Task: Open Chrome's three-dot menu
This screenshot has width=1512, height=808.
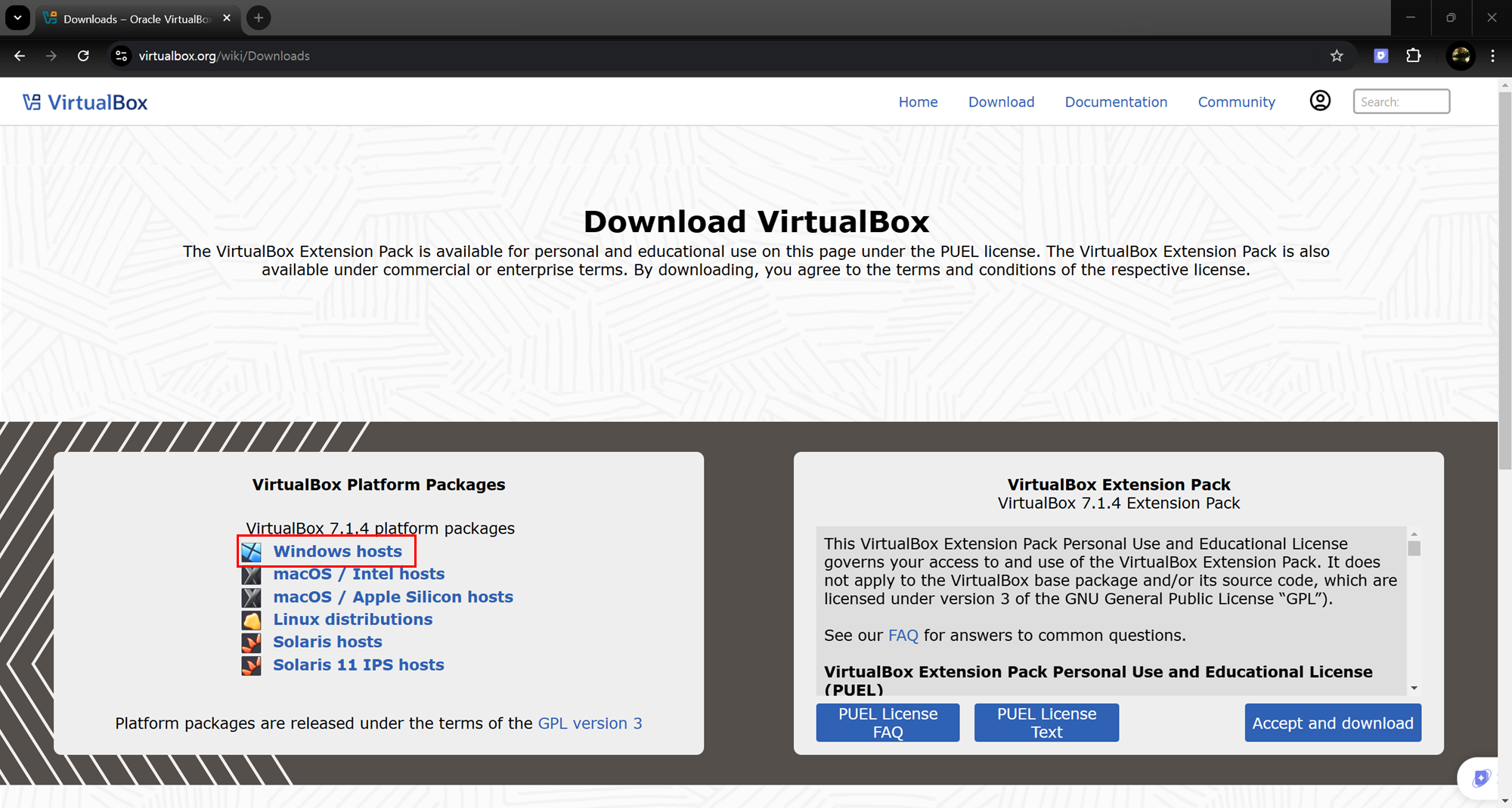Action: coord(1492,56)
